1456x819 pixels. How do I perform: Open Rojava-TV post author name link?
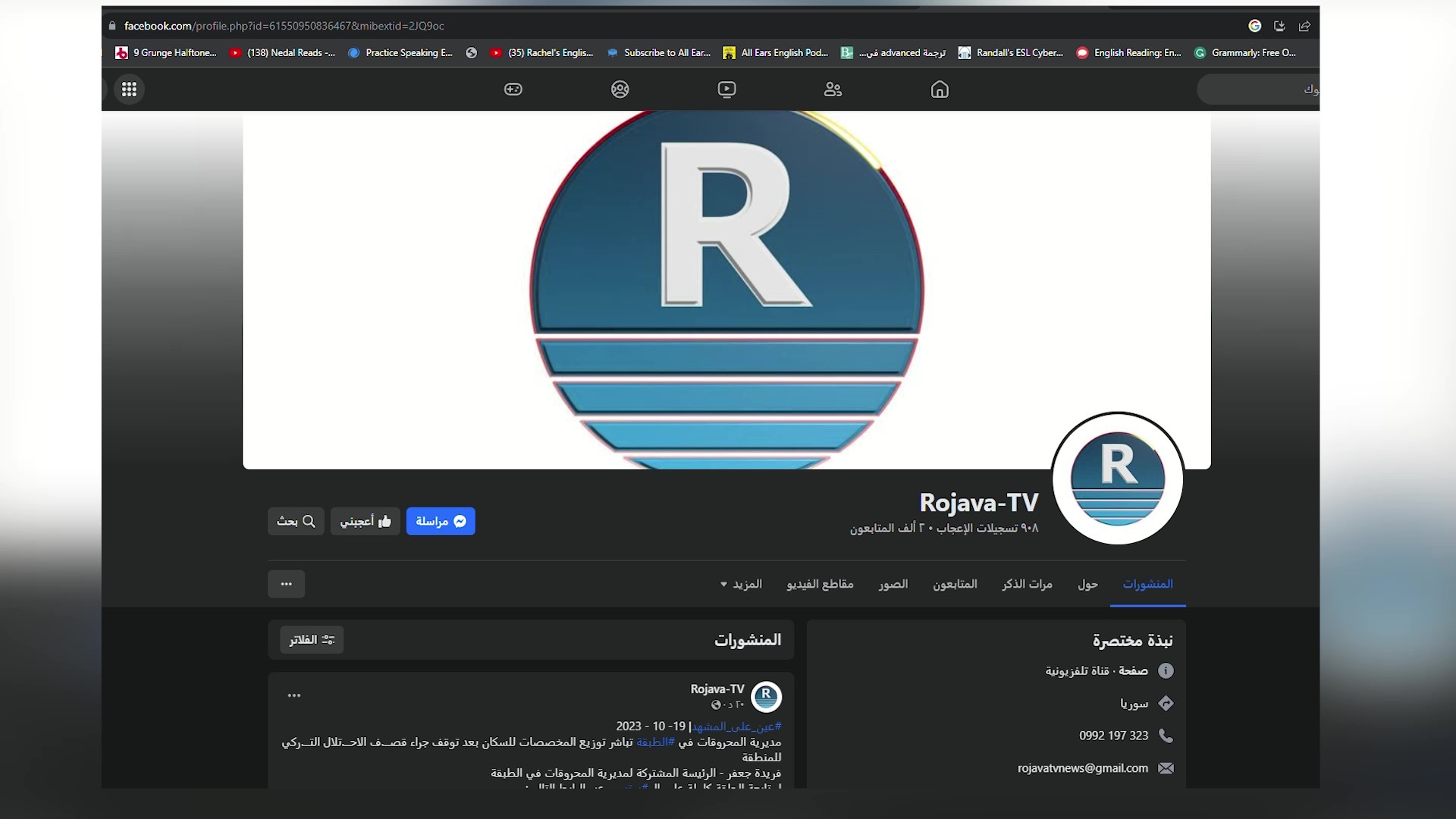click(x=717, y=689)
